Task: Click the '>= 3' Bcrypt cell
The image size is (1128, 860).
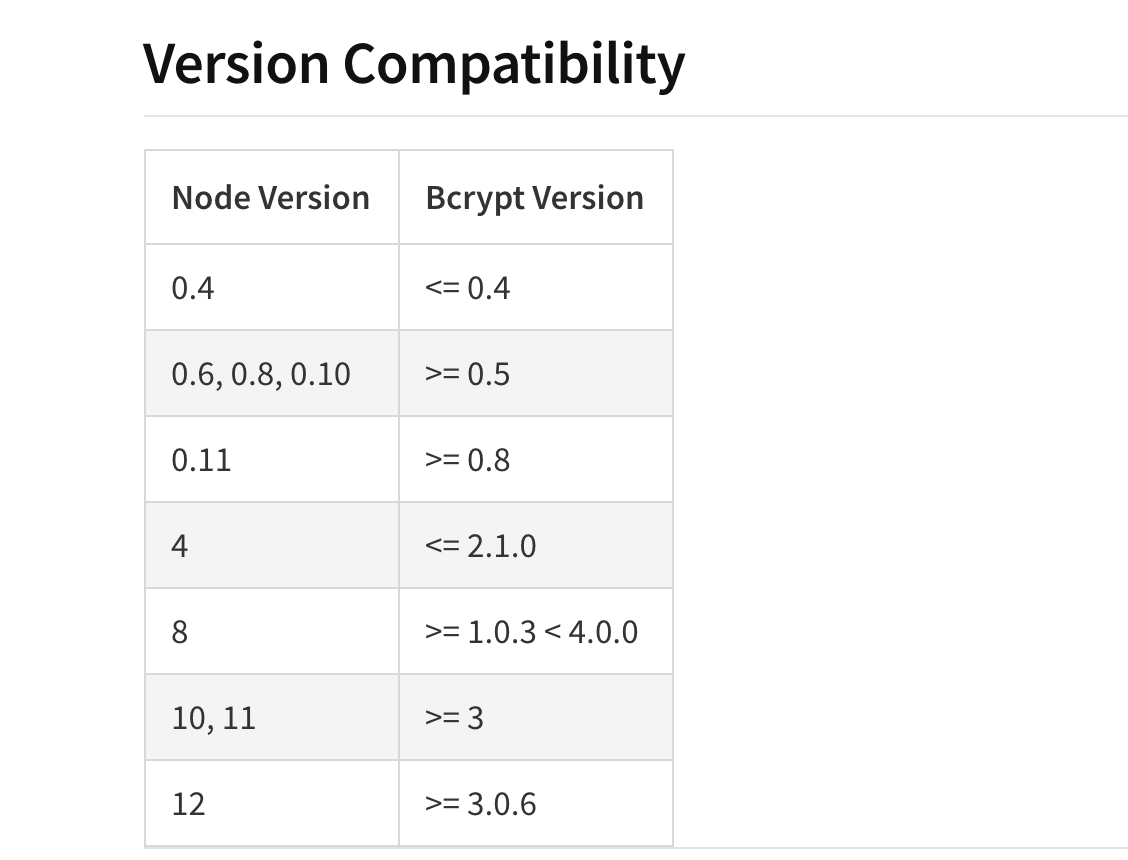Action: click(x=454, y=718)
